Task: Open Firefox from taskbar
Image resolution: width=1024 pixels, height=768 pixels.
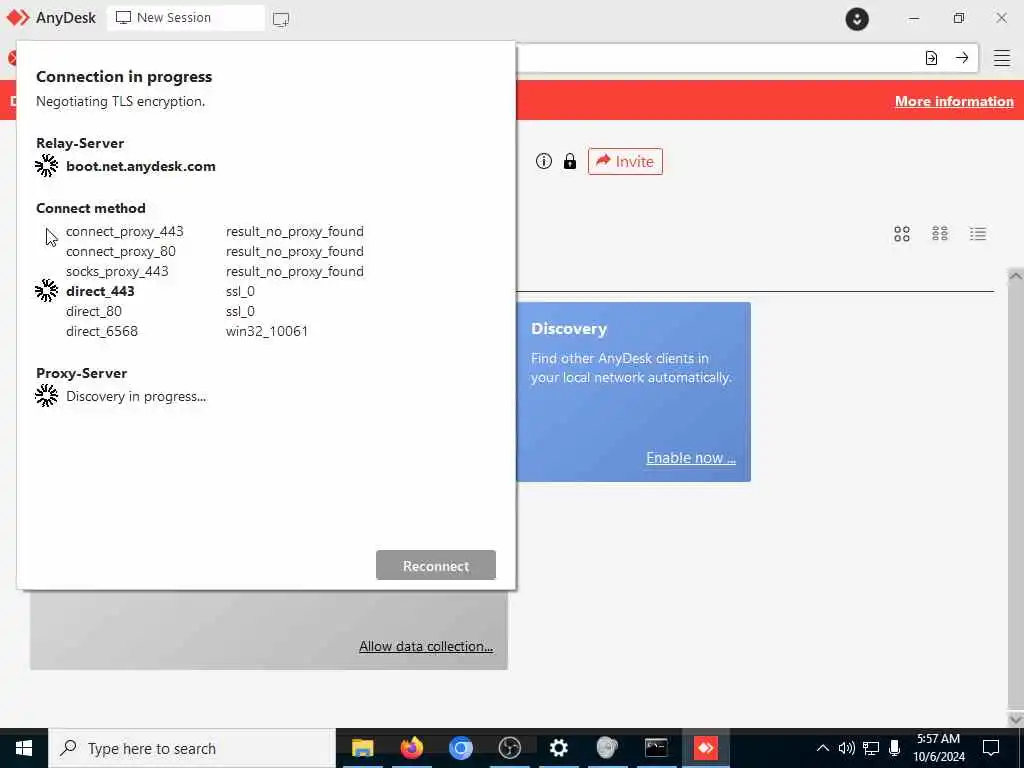Action: click(x=411, y=748)
